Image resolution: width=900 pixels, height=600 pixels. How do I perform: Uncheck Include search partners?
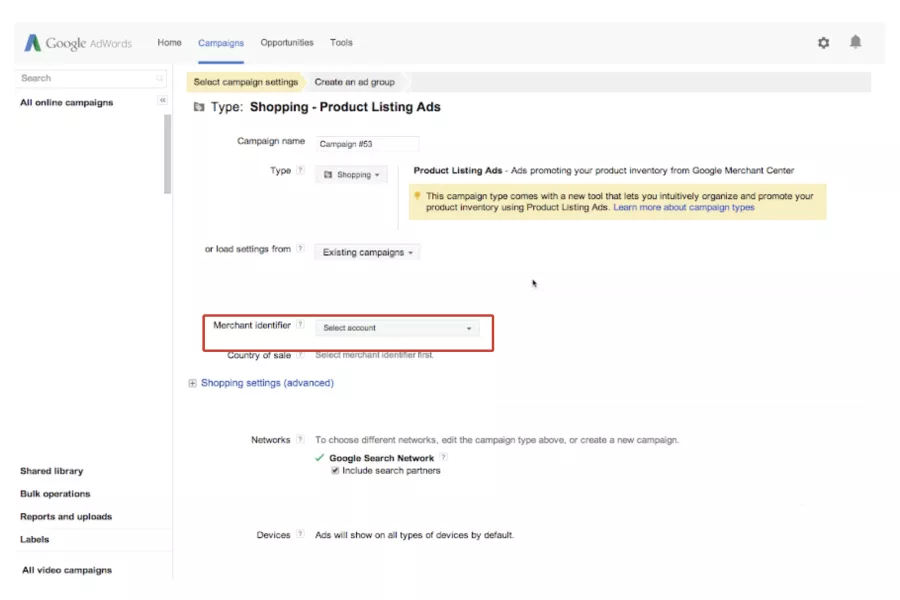coord(336,471)
